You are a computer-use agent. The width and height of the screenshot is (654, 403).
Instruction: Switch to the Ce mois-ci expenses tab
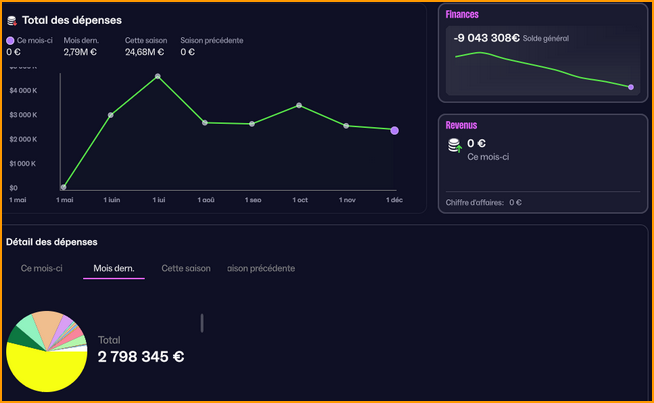[42, 268]
